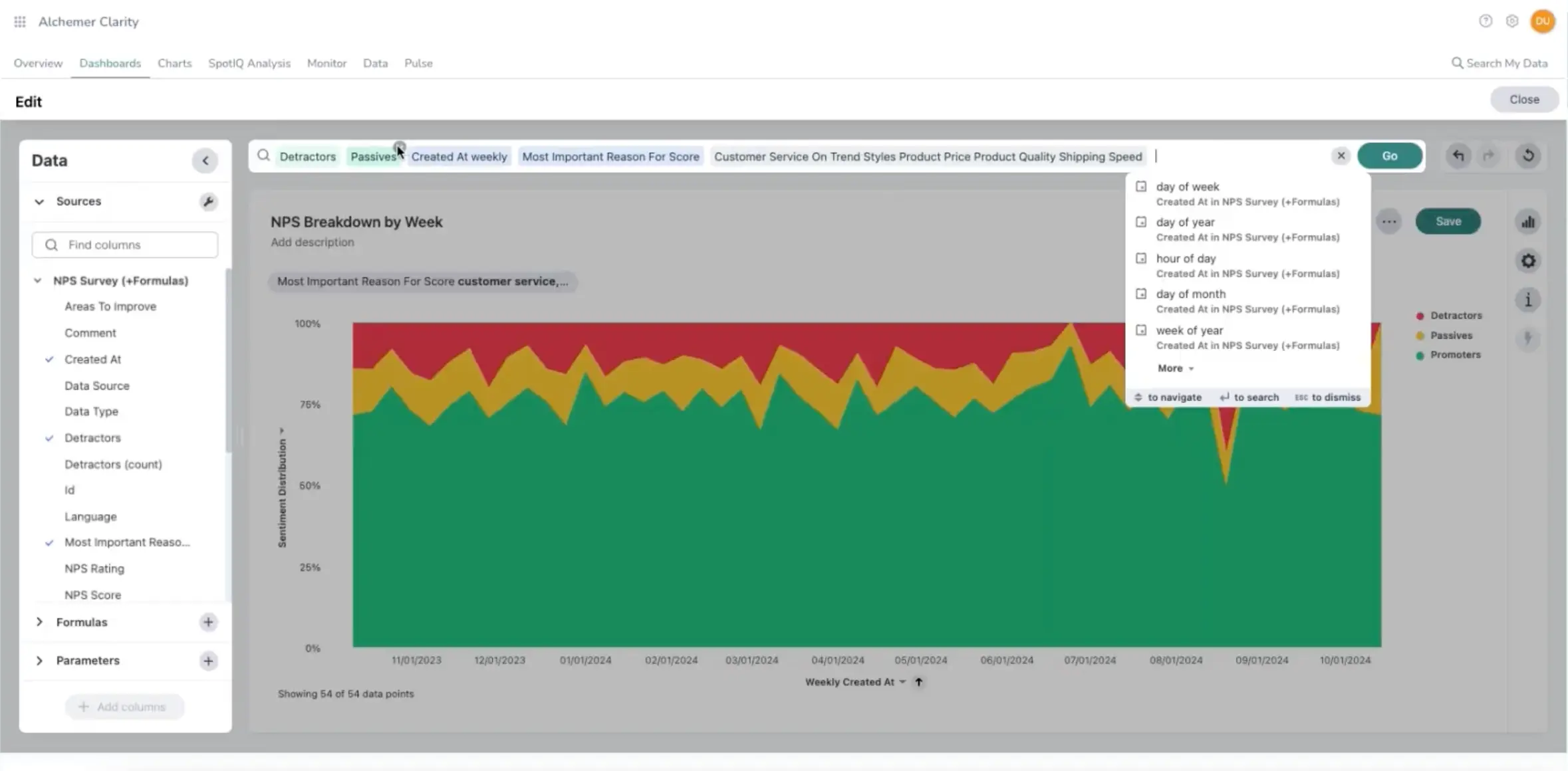Go to the Overview tab
This screenshot has width=1568, height=771.
coord(38,63)
